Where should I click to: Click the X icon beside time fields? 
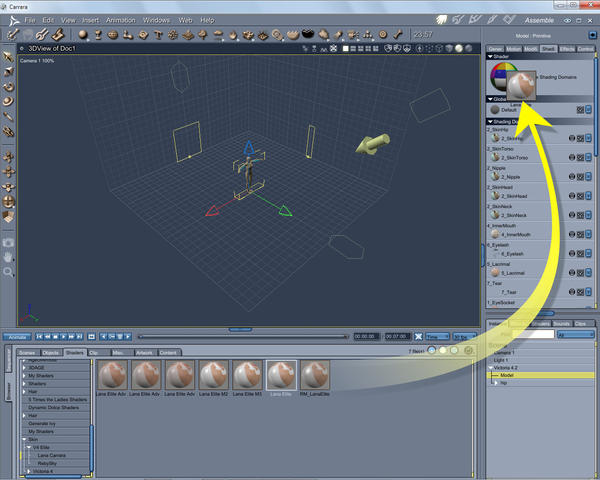(418, 336)
